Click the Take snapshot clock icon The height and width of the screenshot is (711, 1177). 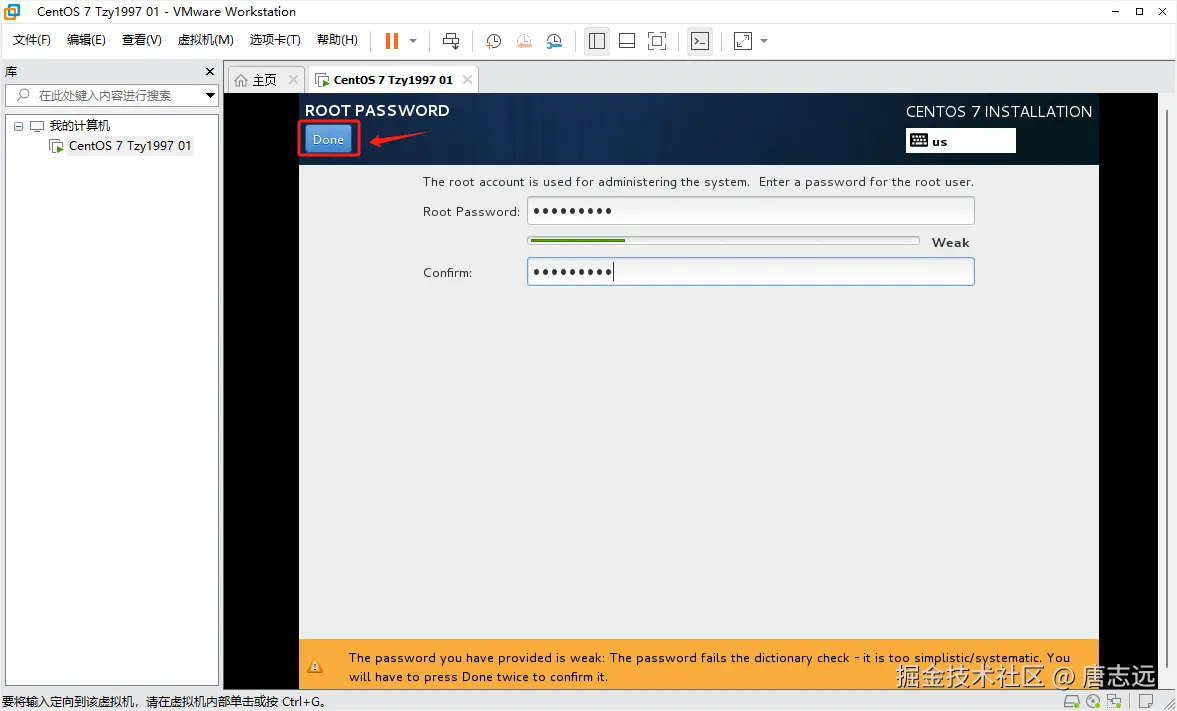pyautogui.click(x=493, y=41)
